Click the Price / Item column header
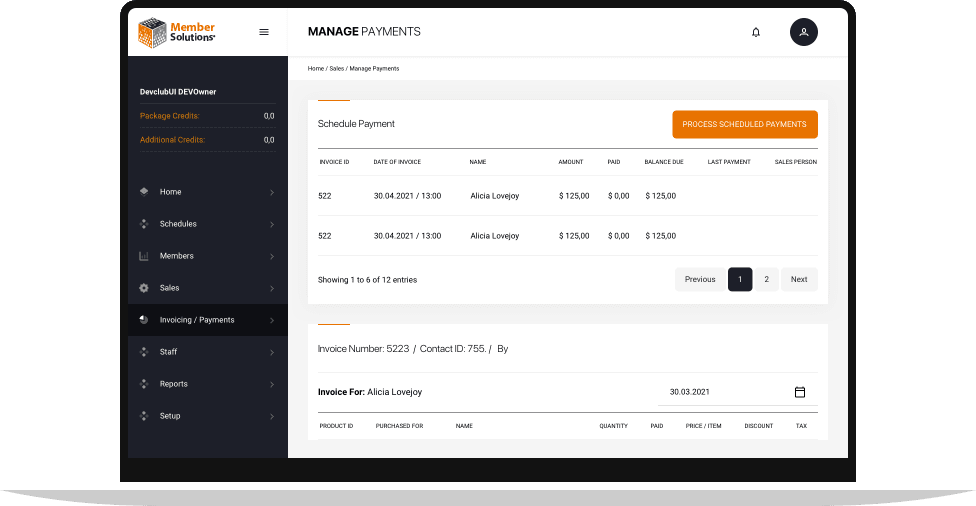 (703, 426)
